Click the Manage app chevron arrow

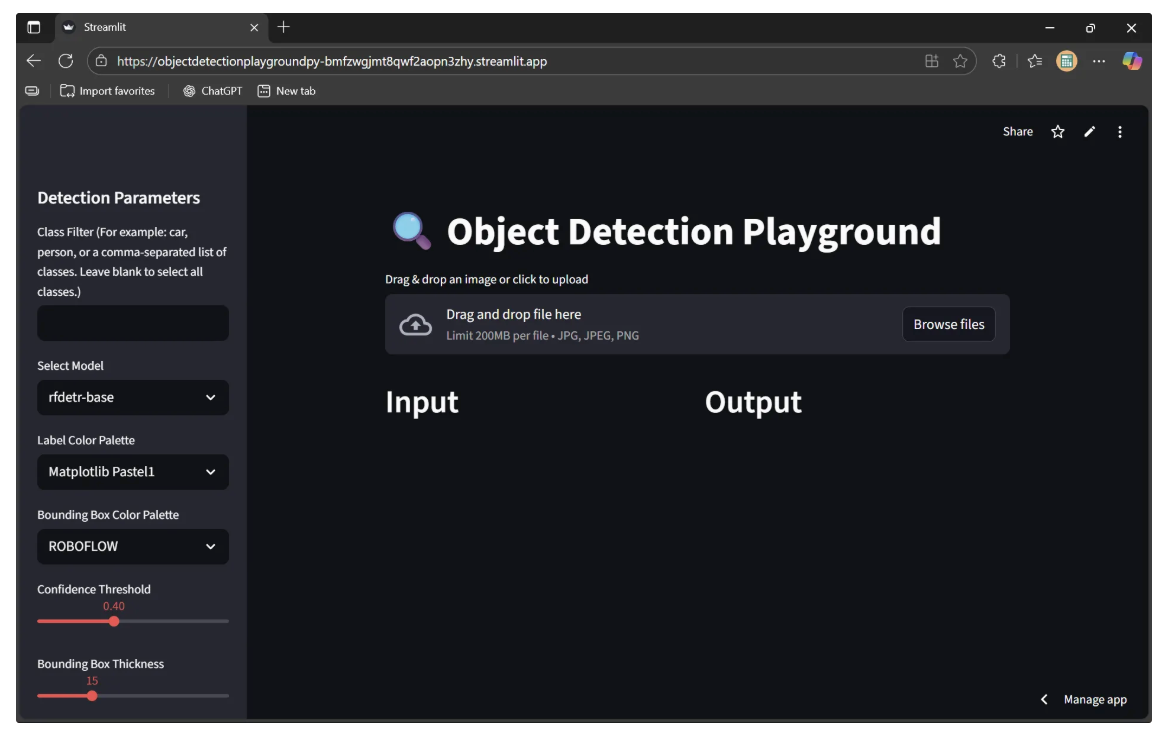[x=1044, y=699]
